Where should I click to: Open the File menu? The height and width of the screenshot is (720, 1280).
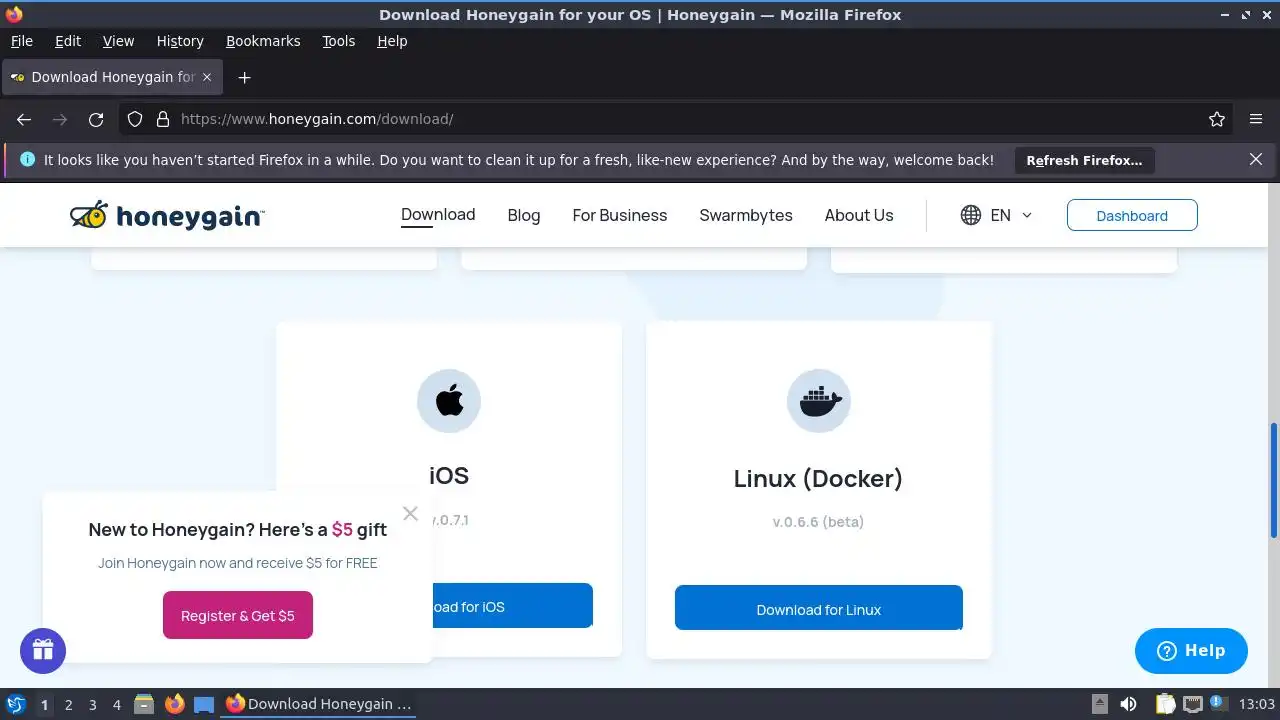point(21,41)
